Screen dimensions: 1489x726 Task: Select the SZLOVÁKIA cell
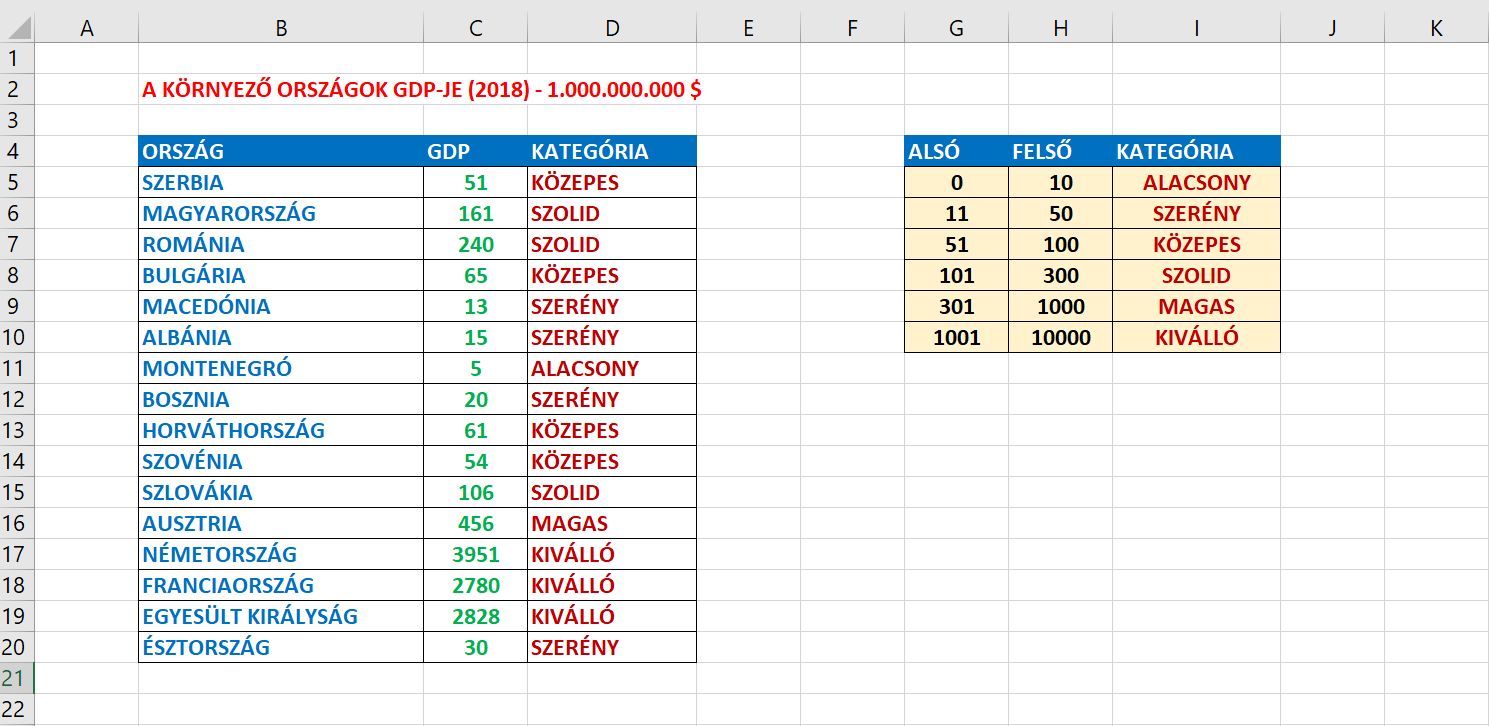(x=281, y=492)
